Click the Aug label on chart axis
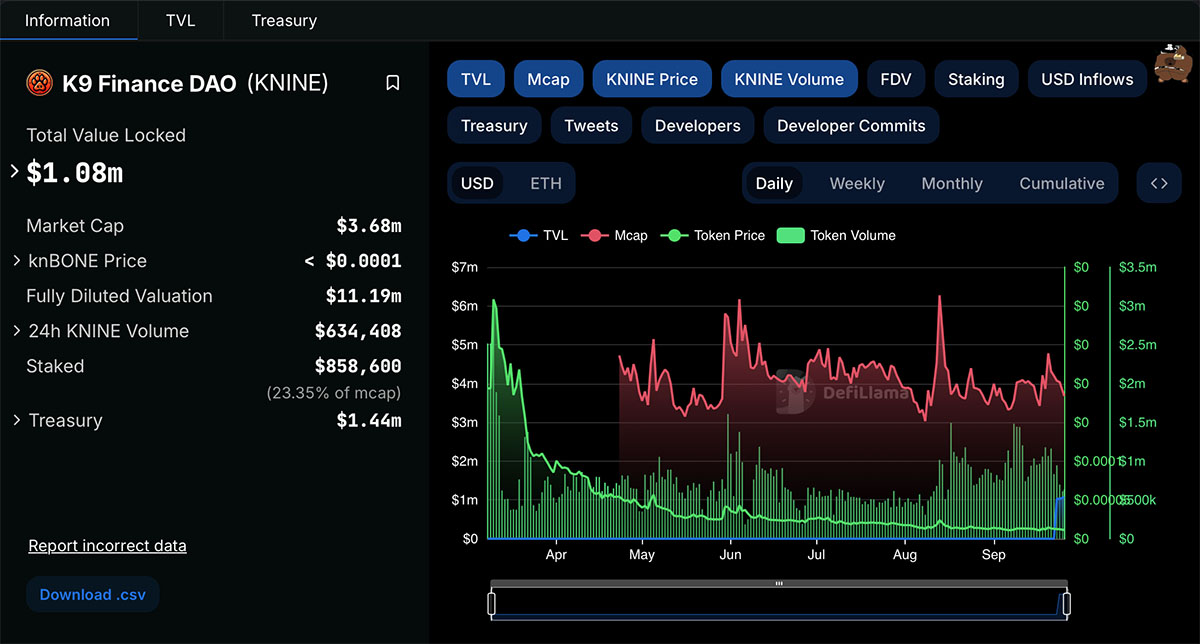This screenshot has height=644, width=1200. click(905, 555)
